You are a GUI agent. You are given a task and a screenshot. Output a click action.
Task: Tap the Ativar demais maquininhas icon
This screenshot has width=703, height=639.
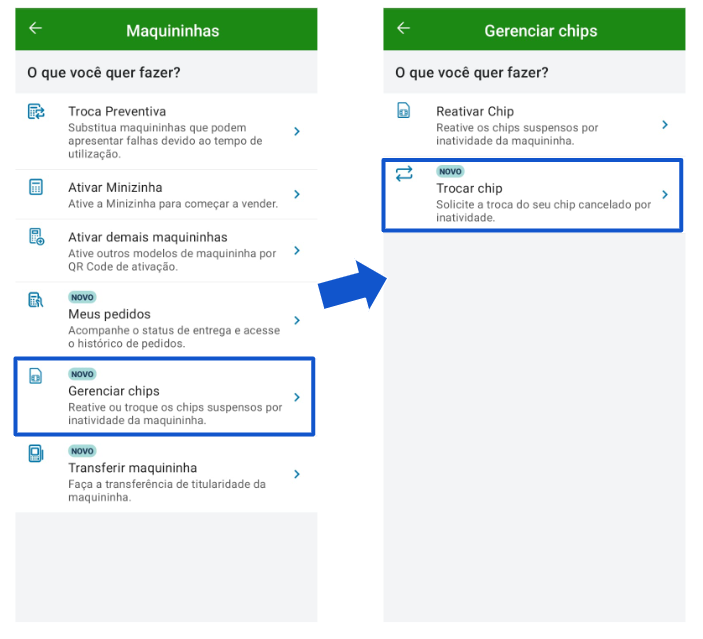[36, 236]
